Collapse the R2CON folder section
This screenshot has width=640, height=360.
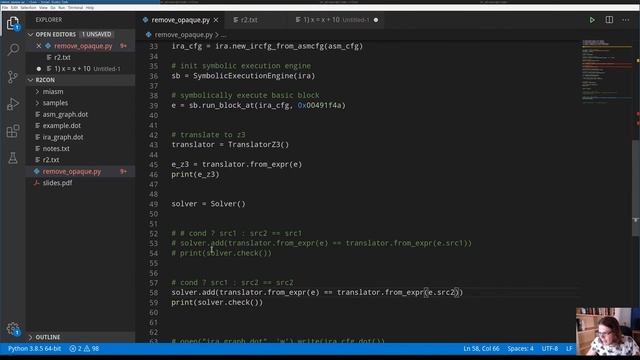pyautogui.click(x=31, y=80)
